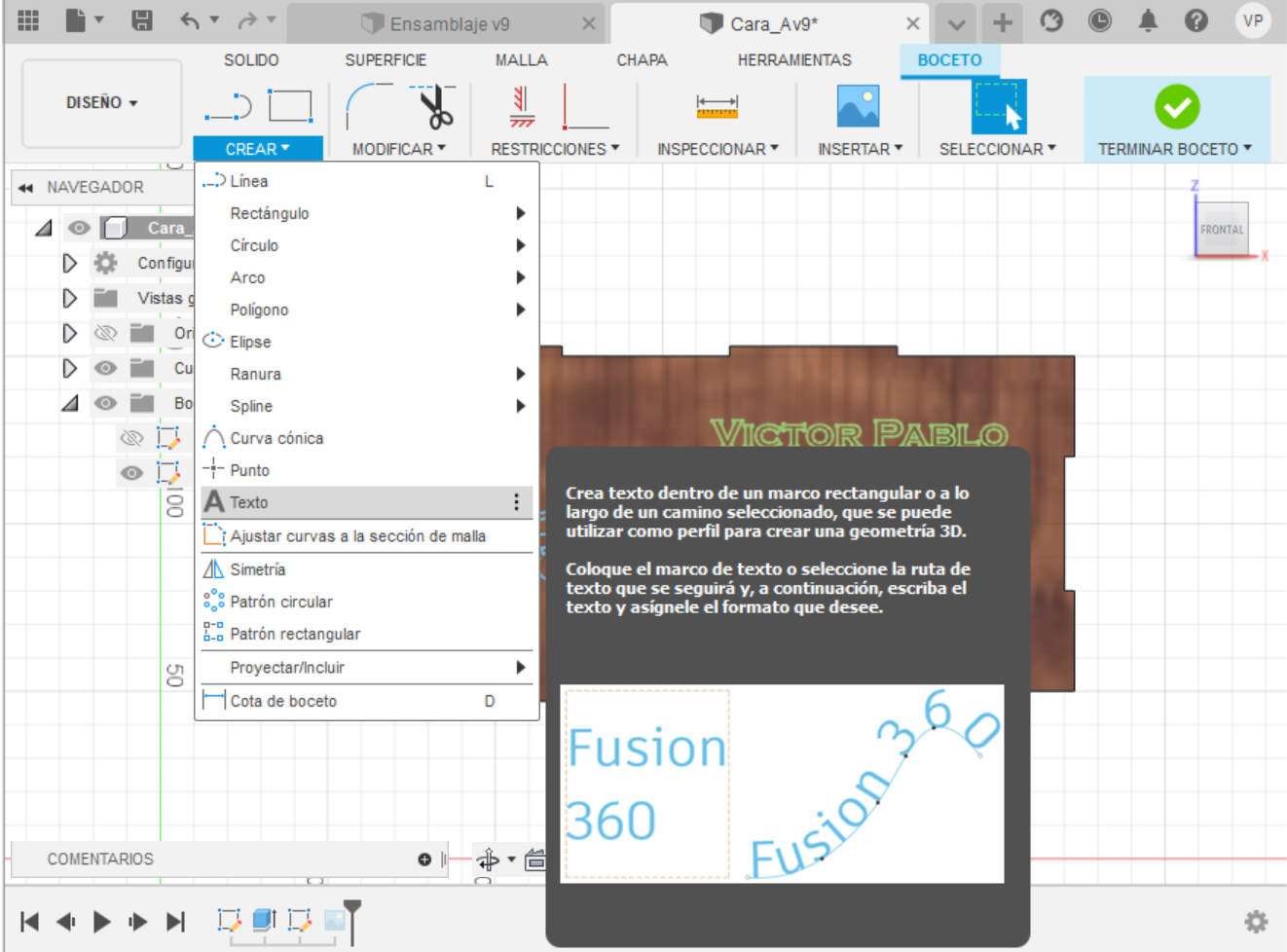
Task: Click the green Finish Sketch checkmark
Action: [1177, 106]
